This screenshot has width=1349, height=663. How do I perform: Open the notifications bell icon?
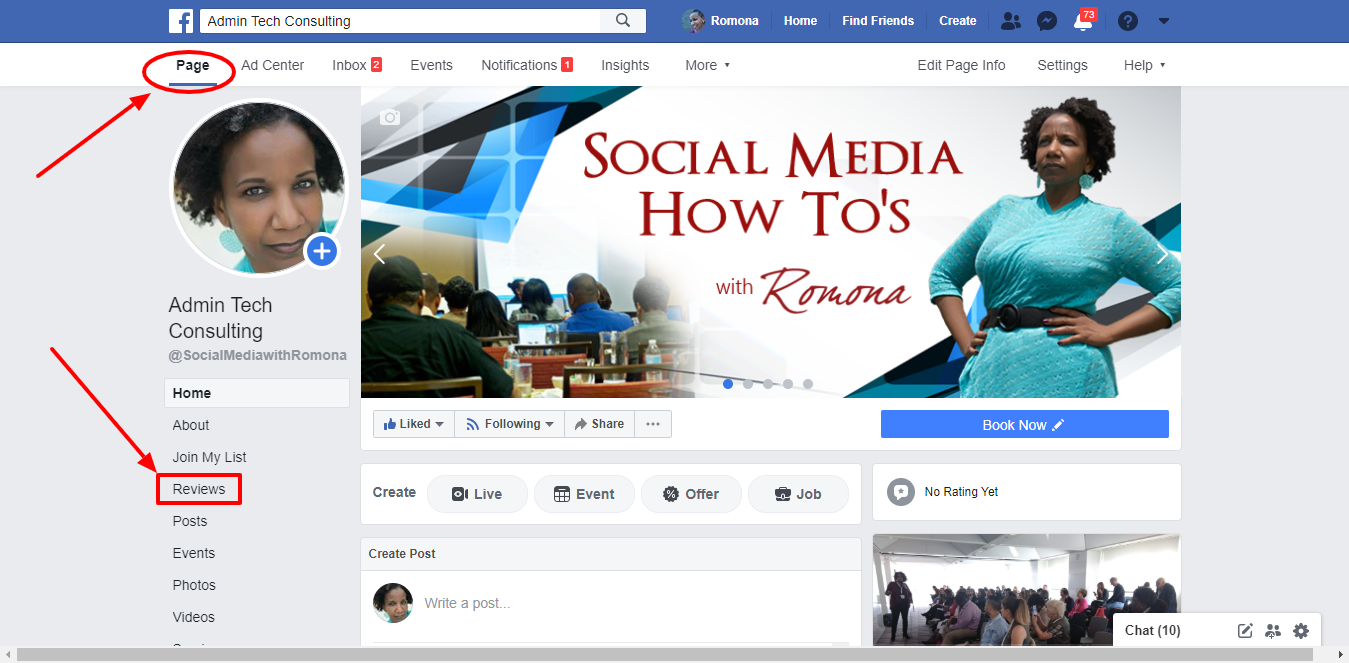point(1082,22)
